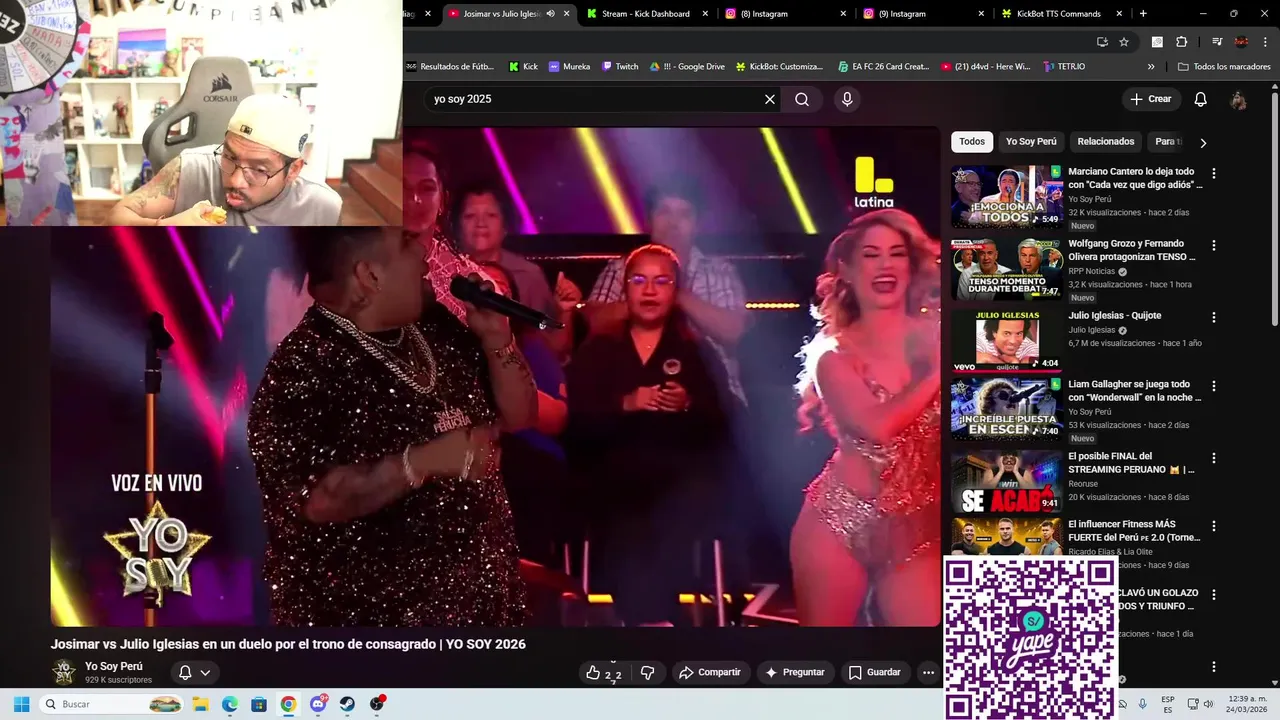The image size is (1280, 720).
Task: Open the Twitch bookmark
Action: pyautogui.click(x=620, y=67)
